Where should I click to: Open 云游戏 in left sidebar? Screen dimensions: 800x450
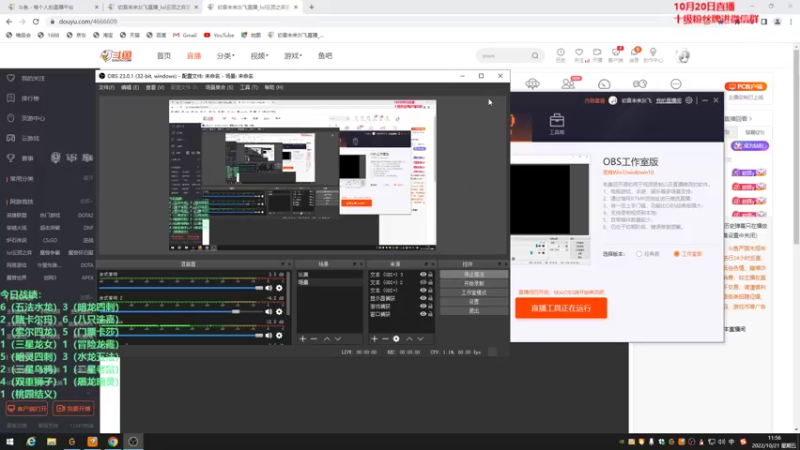(23, 138)
